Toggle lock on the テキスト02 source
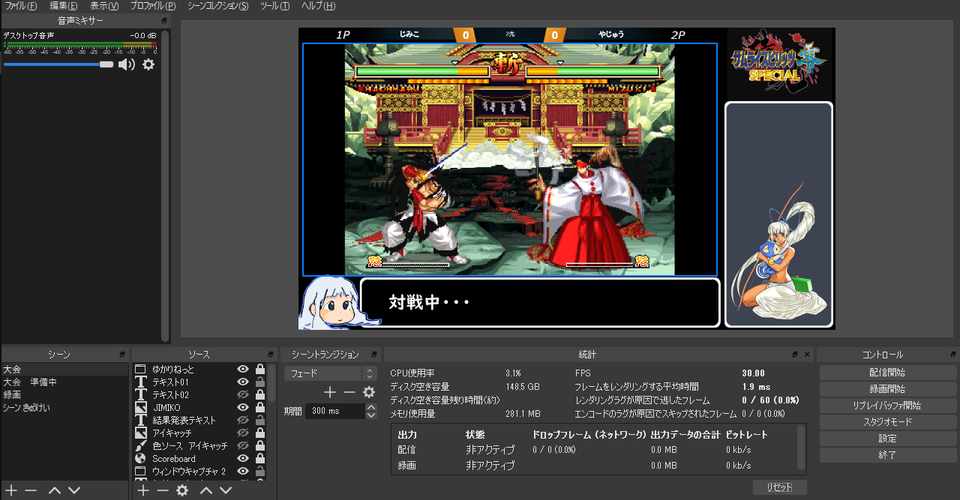This screenshot has width=960, height=500. [260, 394]
